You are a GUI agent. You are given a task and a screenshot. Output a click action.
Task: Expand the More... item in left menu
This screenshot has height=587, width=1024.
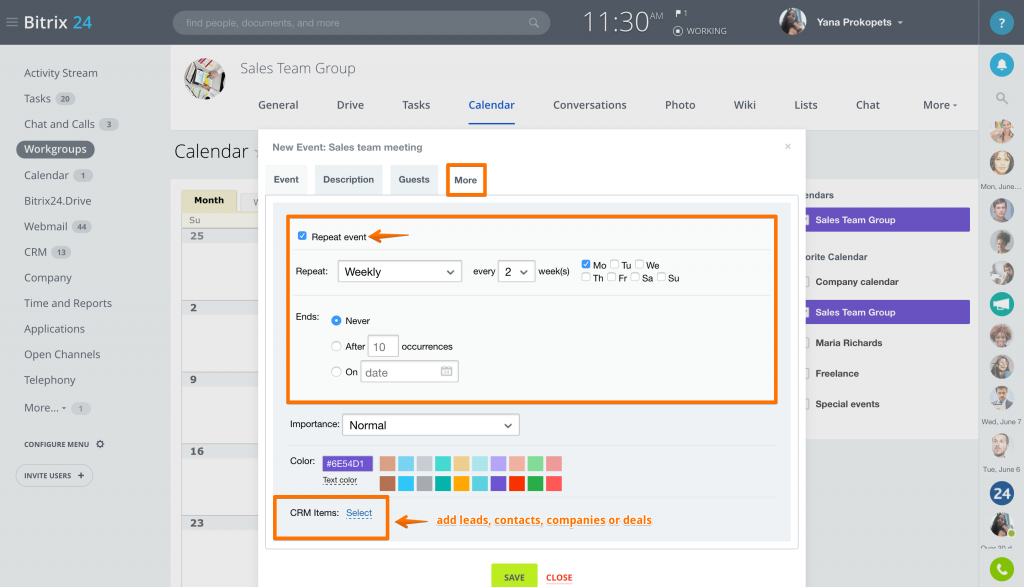44,407
